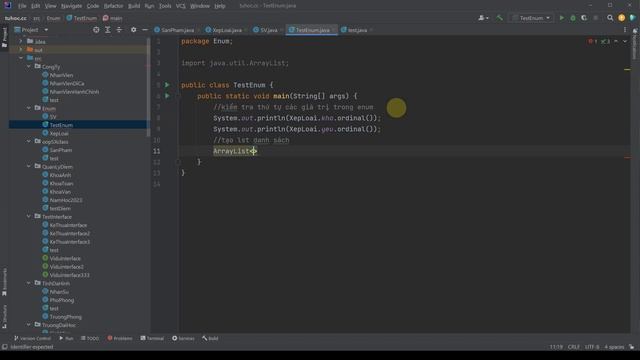640x360 pixels.
Task: Click the IntelliJ application logo
Action: (7, 5)
